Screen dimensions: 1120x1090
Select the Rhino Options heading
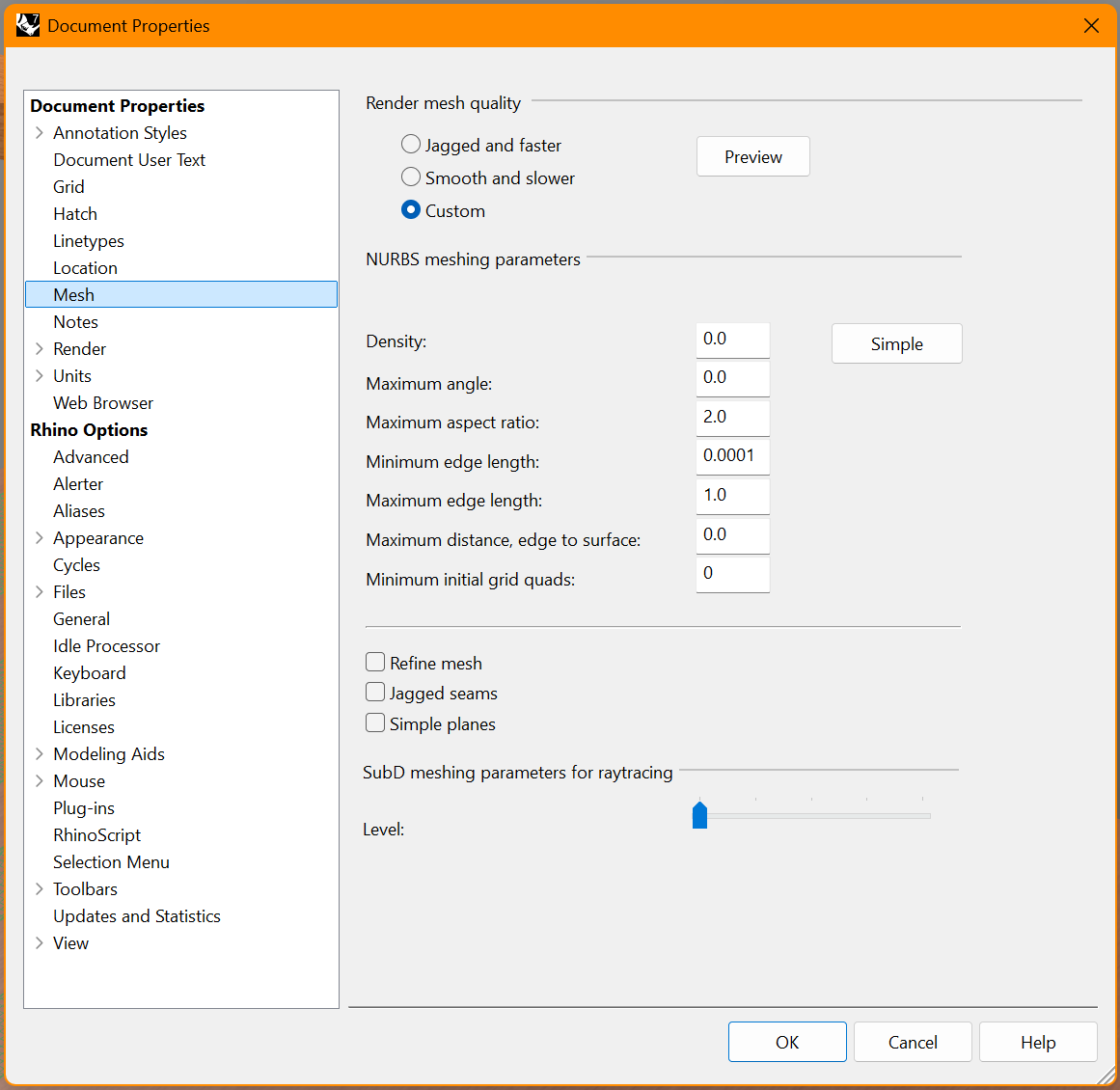click(90, 430)
